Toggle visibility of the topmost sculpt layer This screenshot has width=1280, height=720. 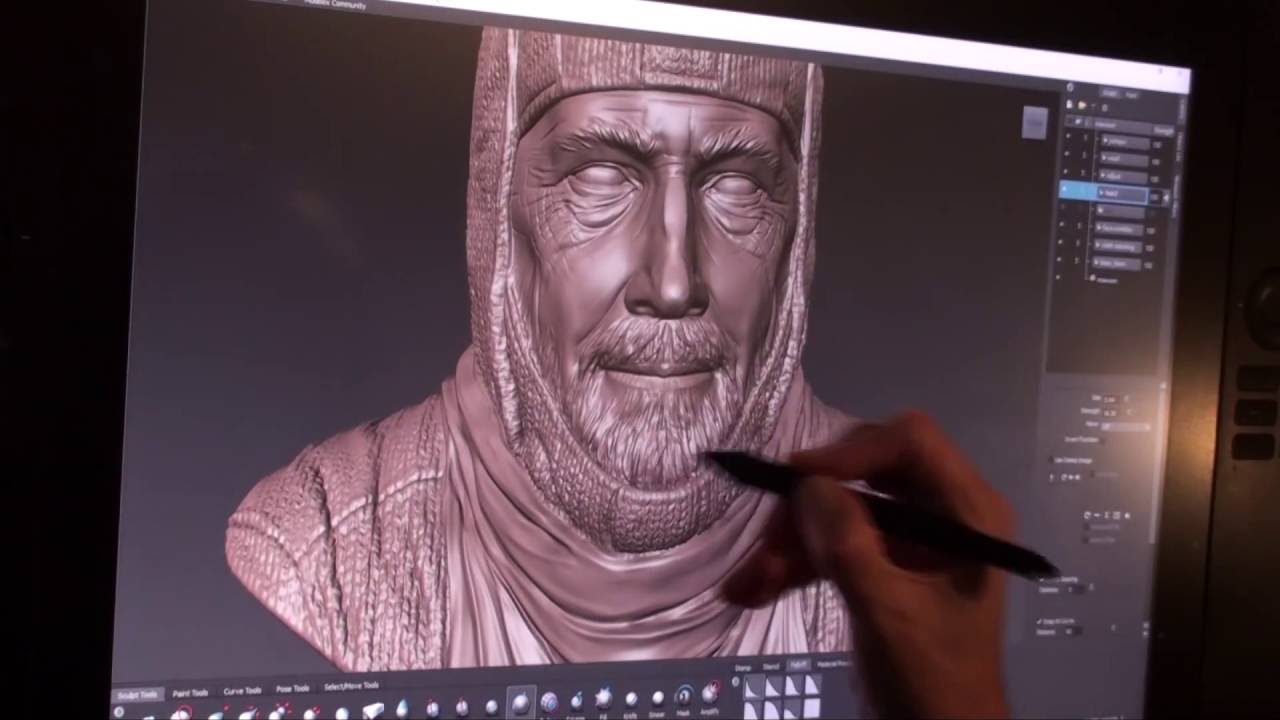click(x=1068, y=136)
